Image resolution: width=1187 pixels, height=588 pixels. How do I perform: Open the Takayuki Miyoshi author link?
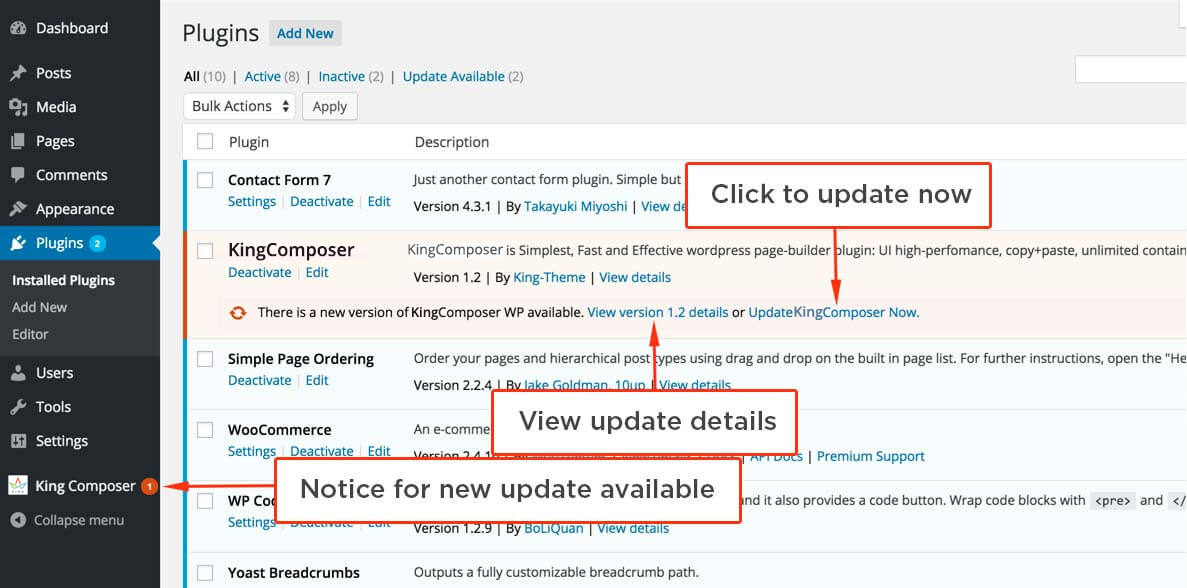point(576,206)
